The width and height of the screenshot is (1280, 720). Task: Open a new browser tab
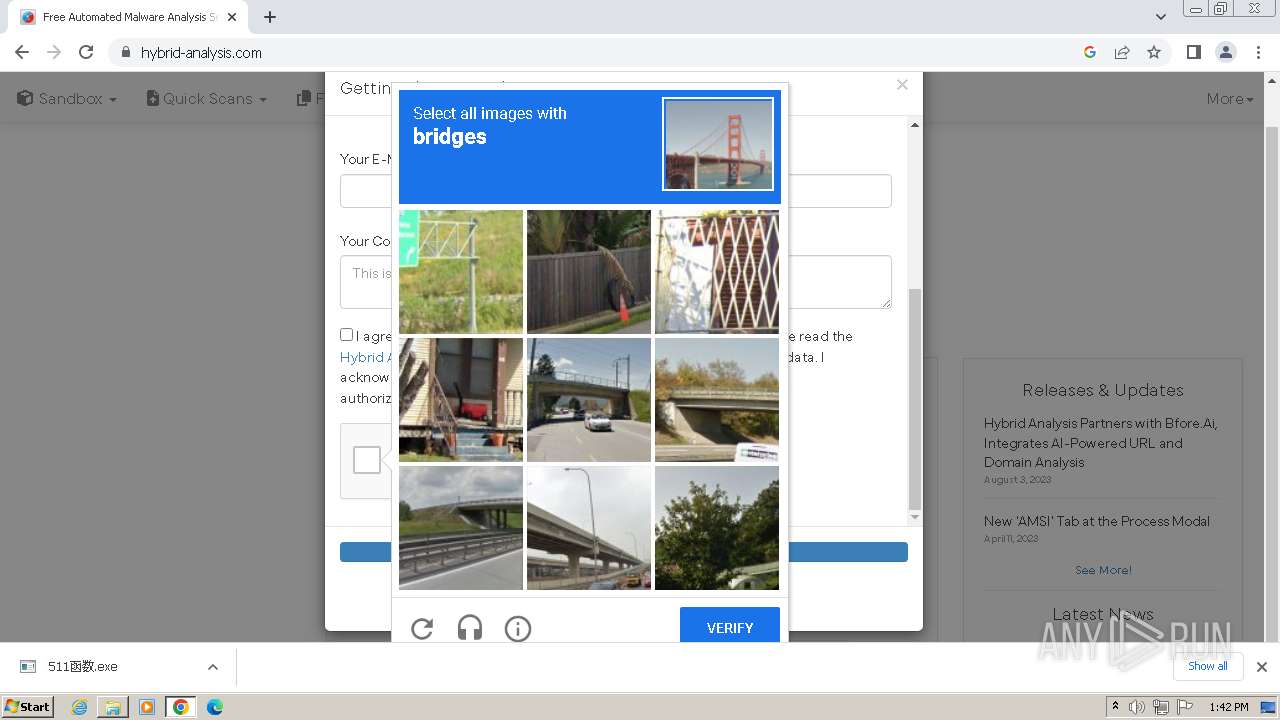270,17
